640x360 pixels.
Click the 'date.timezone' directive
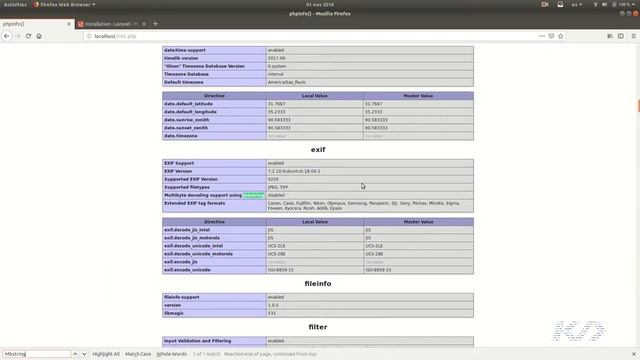pos(181,136)
